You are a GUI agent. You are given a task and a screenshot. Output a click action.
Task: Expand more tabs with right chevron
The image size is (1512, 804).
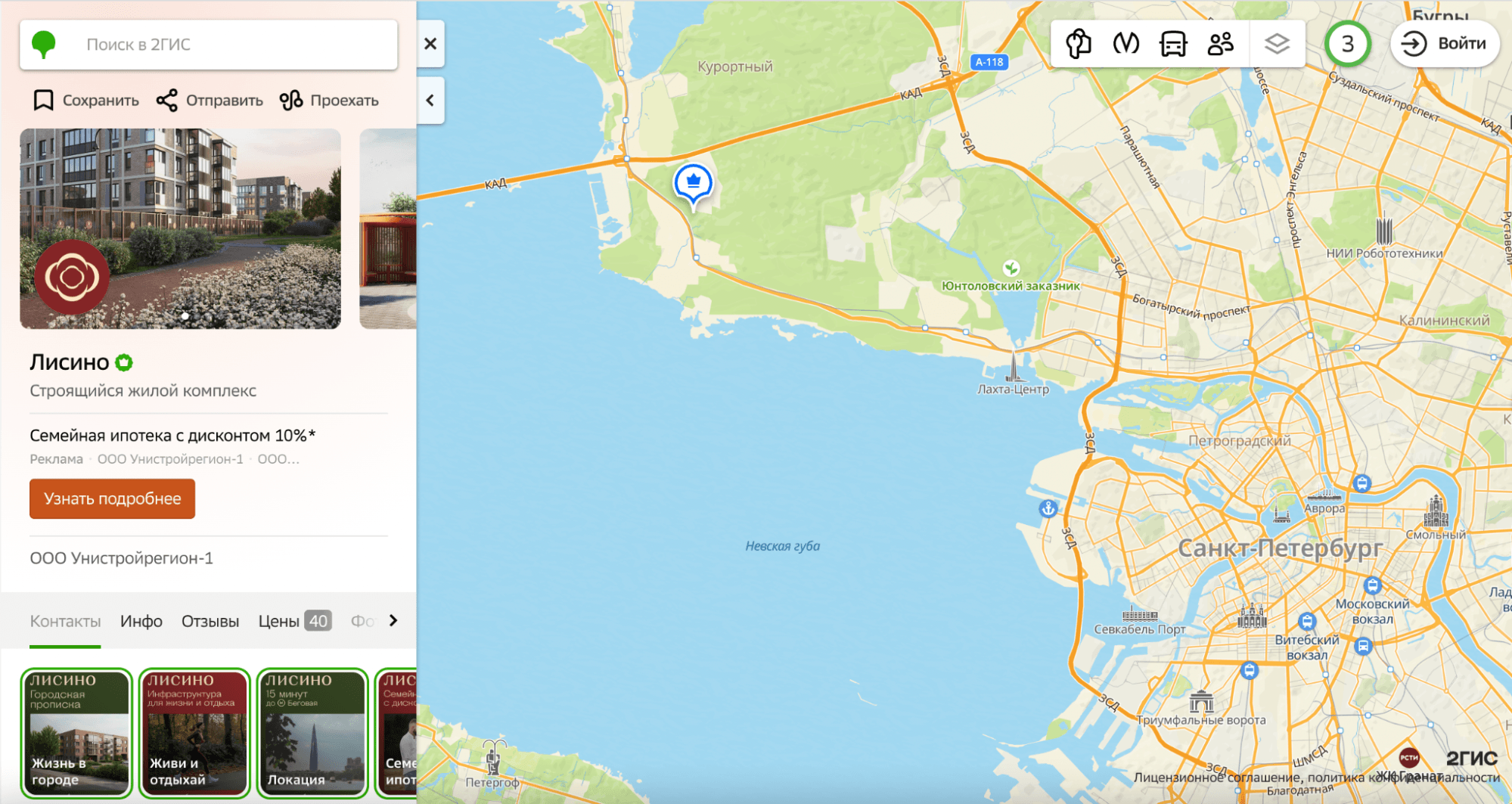[x=393, y=620]
